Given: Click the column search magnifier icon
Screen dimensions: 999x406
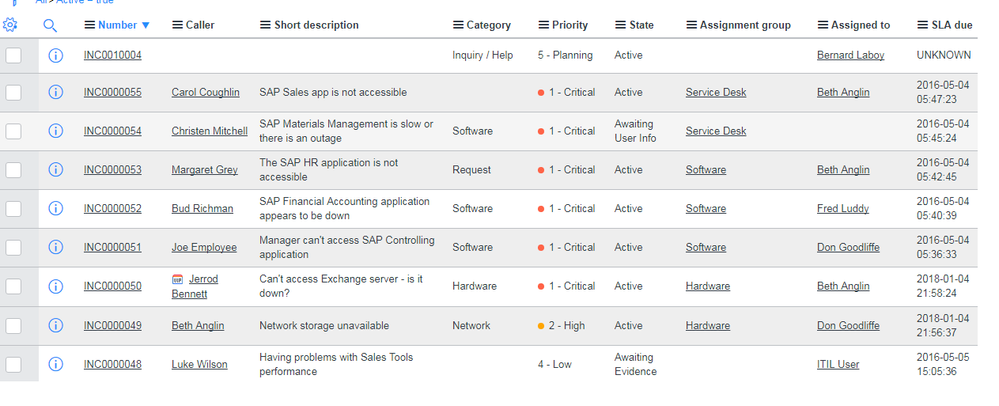Looking at the screenshot, I should [50, 25].
